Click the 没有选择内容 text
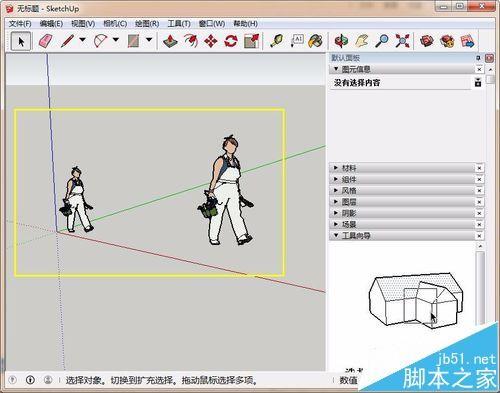 pyautogui.click(x=357, y=83)
